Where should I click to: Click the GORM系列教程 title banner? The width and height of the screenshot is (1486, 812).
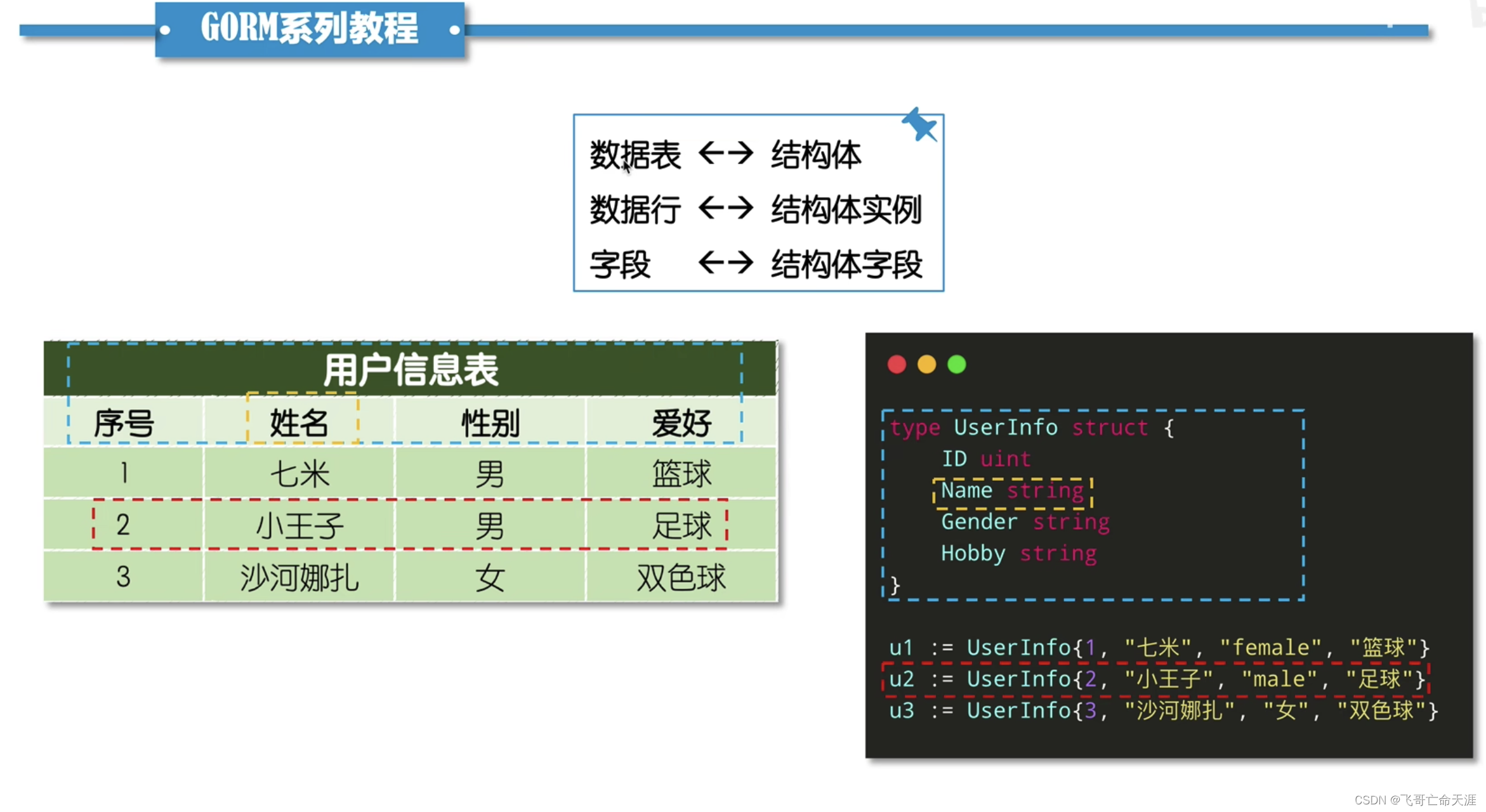[x=310, y=29]
